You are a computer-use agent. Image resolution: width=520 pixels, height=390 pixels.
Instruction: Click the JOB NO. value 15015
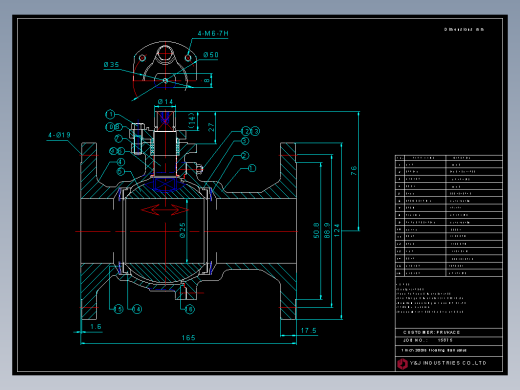(x=445, y=340)
